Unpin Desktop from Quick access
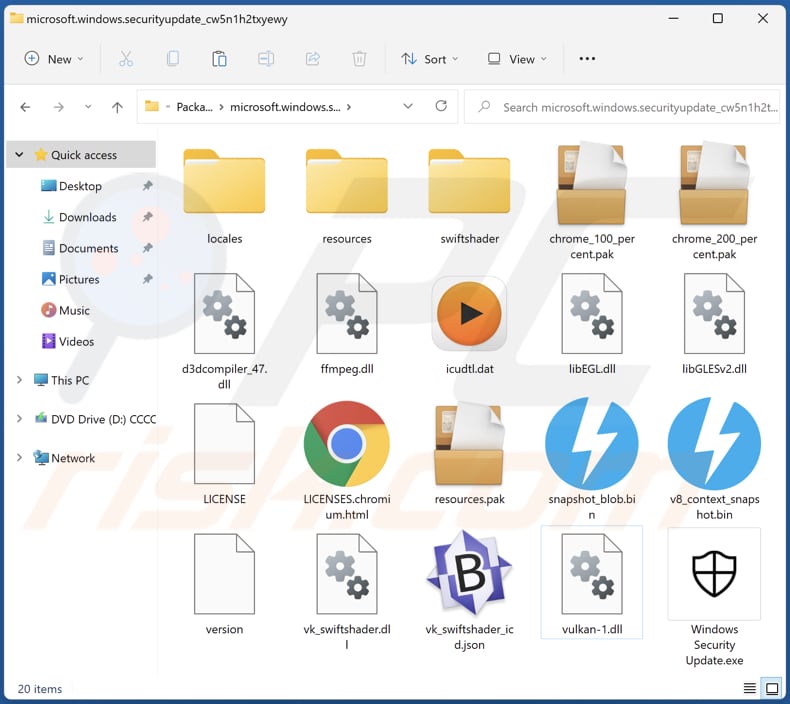The width and height of the screenshot is (790, 704). [147, 186]
